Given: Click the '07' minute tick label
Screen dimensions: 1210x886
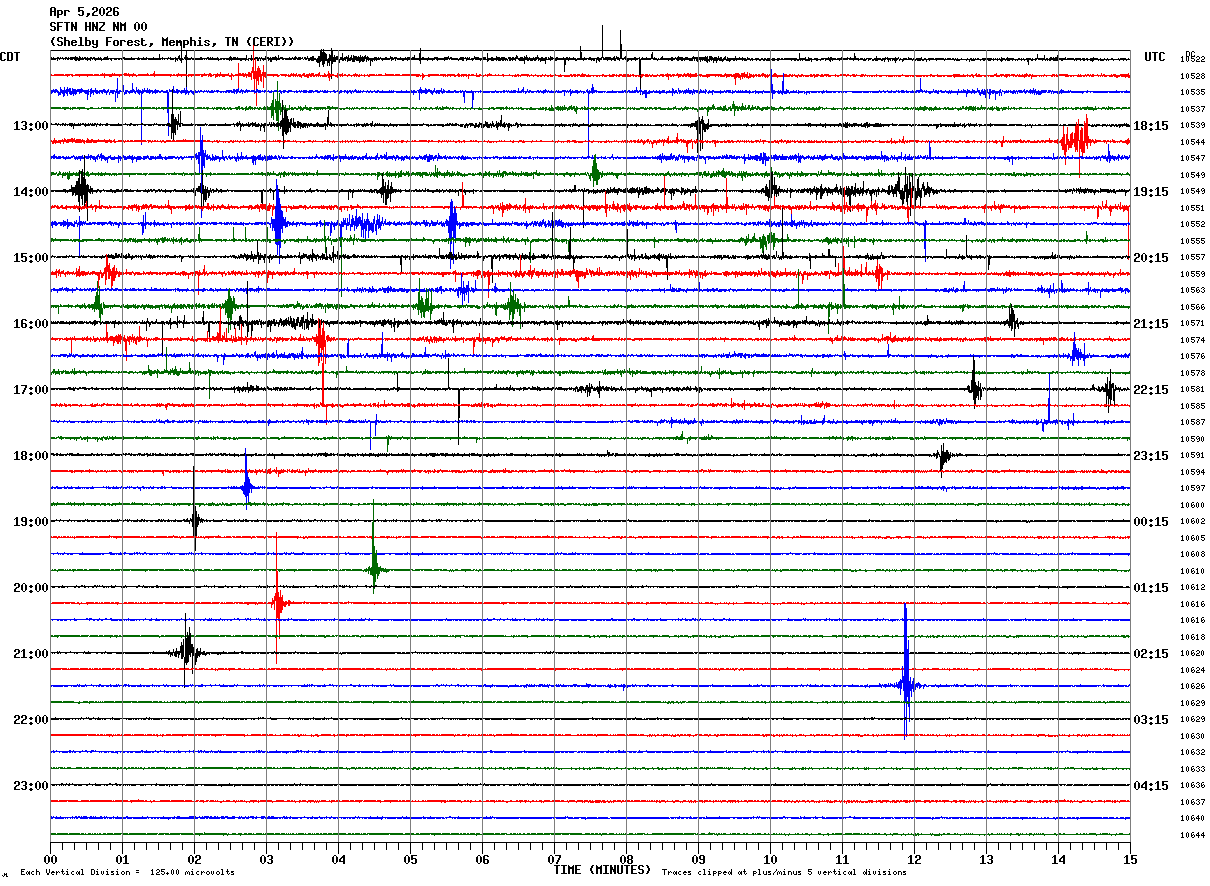Looking at the screenshot, I should tap(554, 859).
